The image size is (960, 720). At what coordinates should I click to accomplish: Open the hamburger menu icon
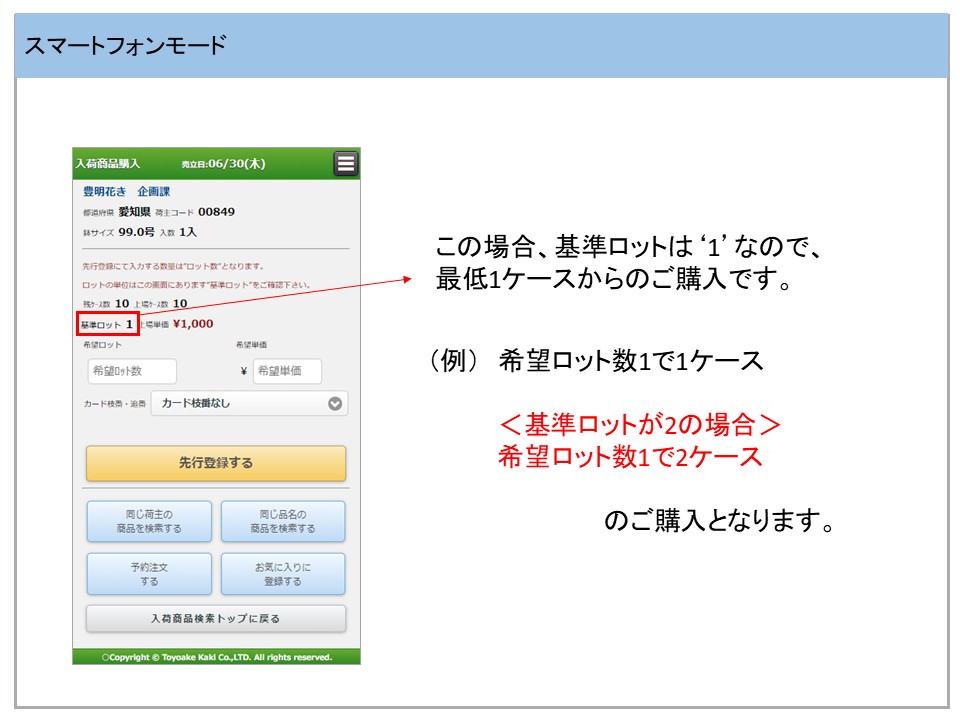[x=346, y=164]
